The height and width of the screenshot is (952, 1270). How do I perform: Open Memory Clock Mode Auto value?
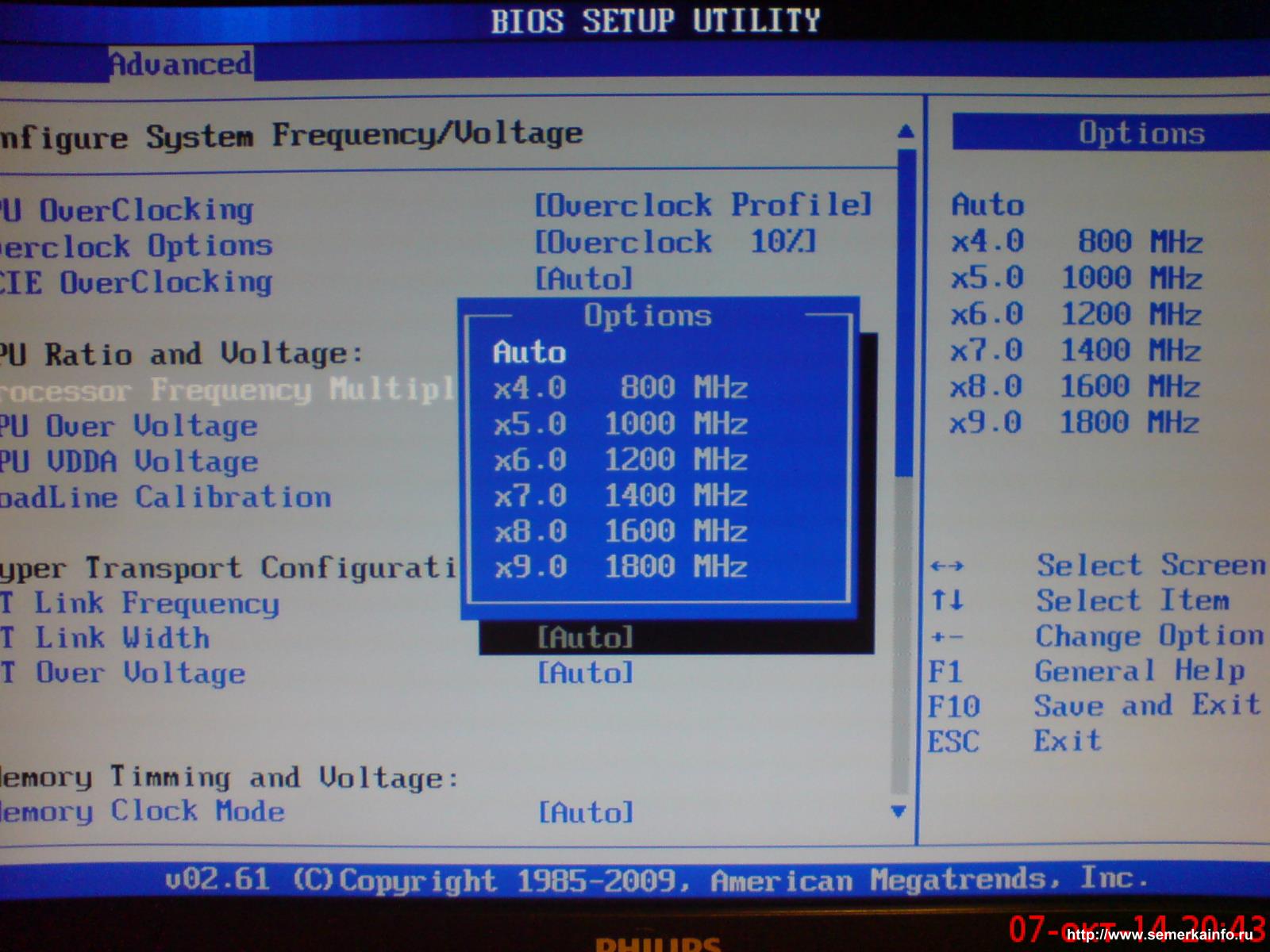(586, 812)
